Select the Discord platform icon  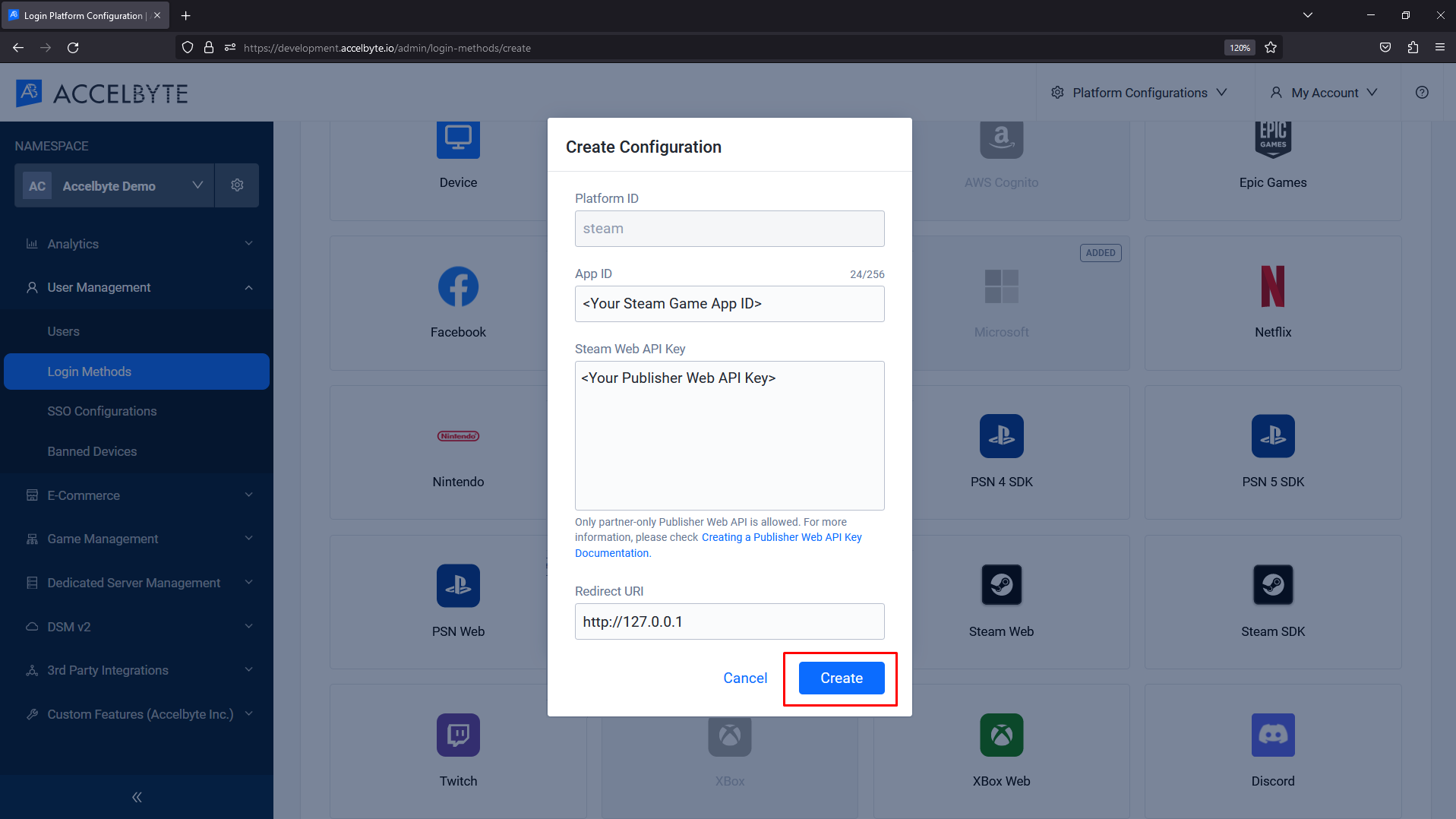point(1273,735)
